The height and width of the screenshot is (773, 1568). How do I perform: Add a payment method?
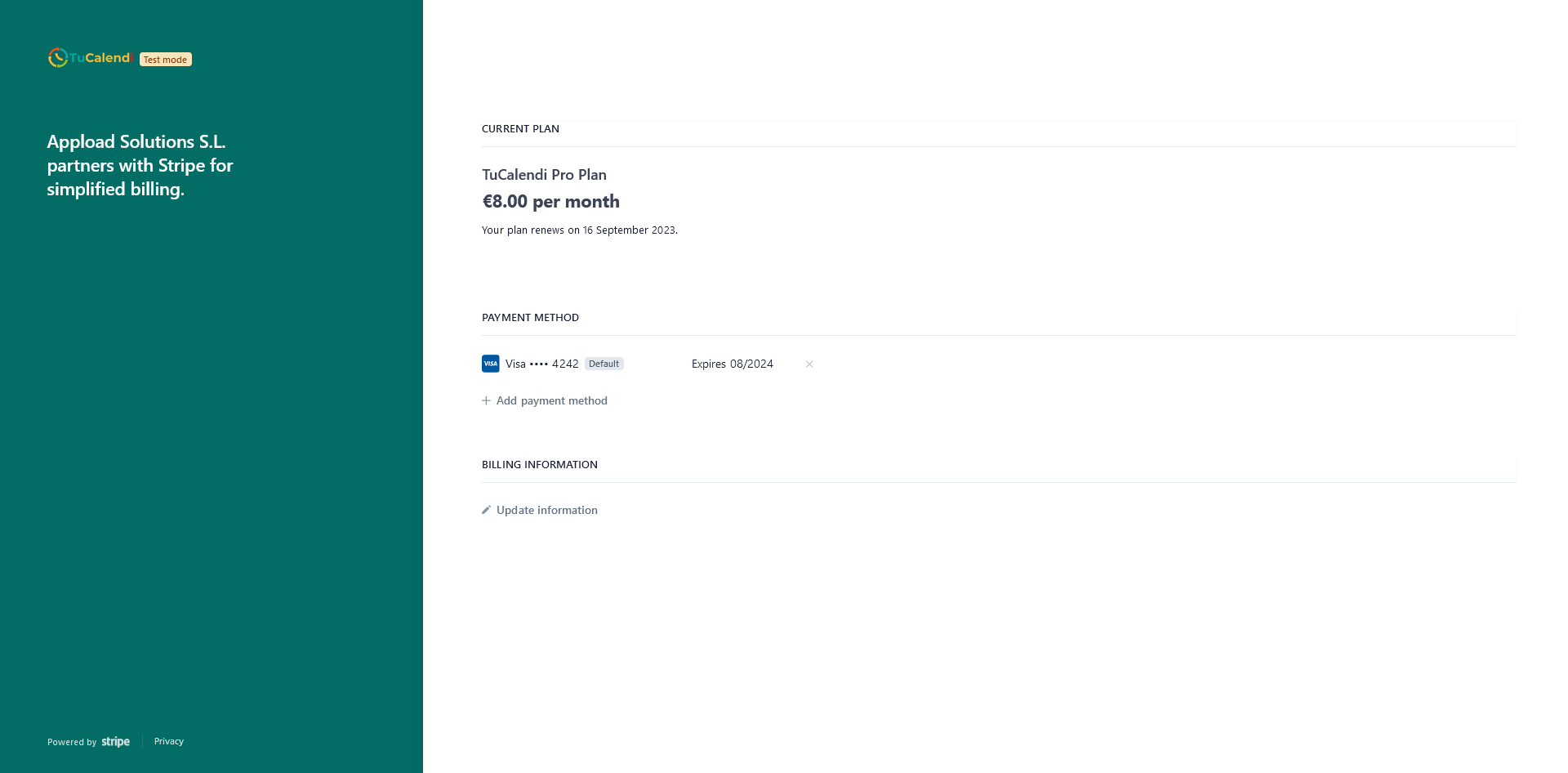[x=545, y=400]
